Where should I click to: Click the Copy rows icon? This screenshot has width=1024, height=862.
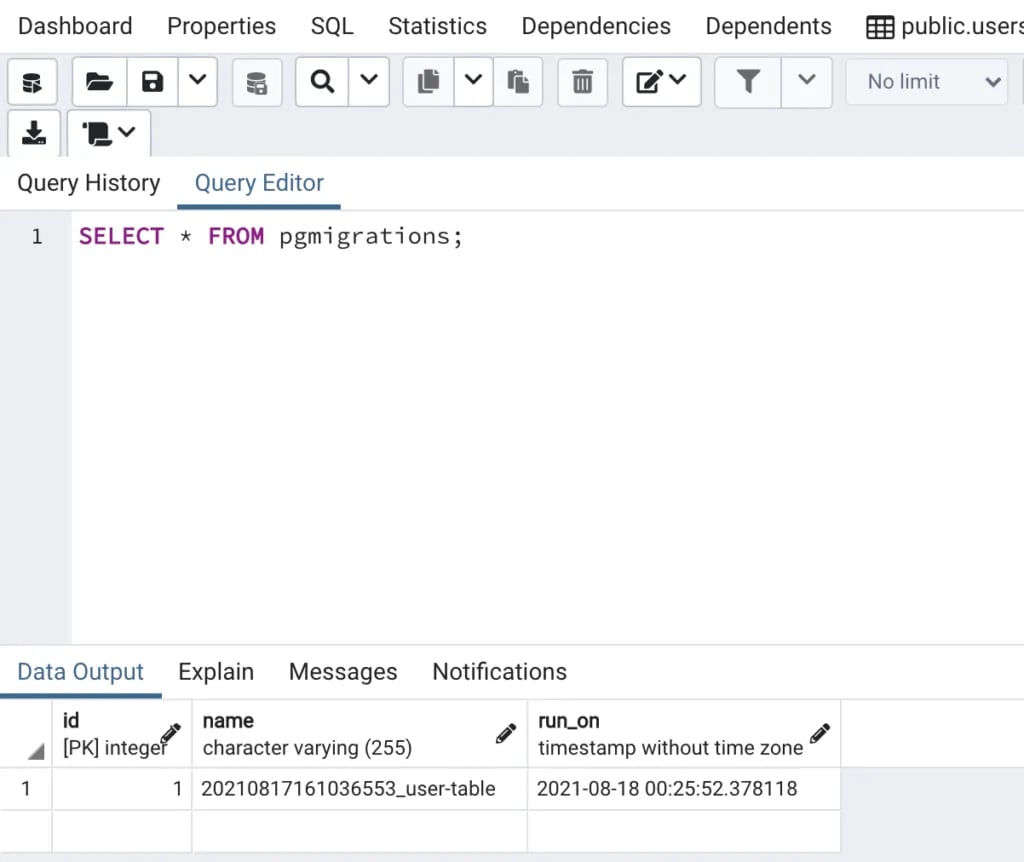click(429, 82)
